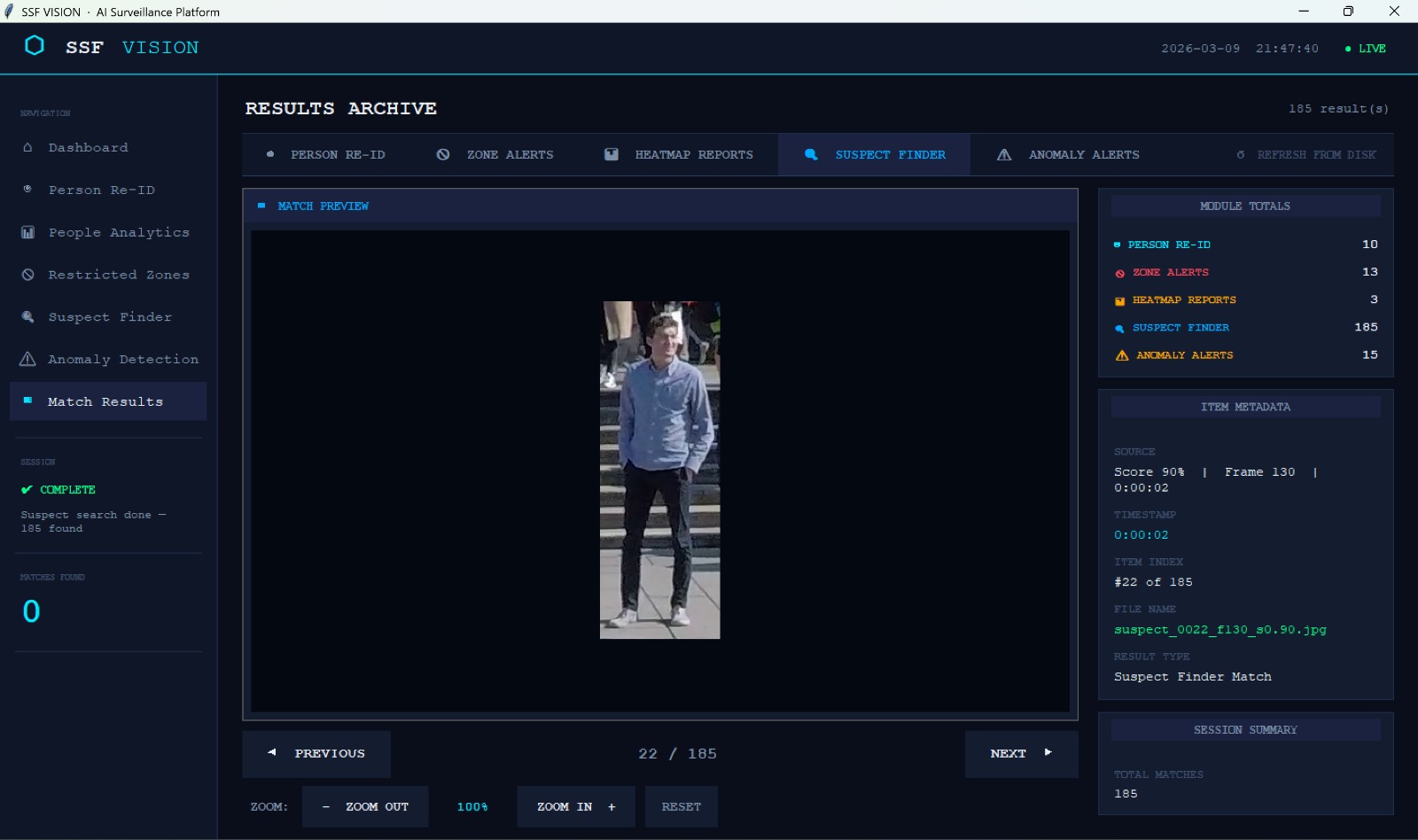Advance to the Next match result
This screenshot has width=1418, height=840.
click(x=1021, y=754)
